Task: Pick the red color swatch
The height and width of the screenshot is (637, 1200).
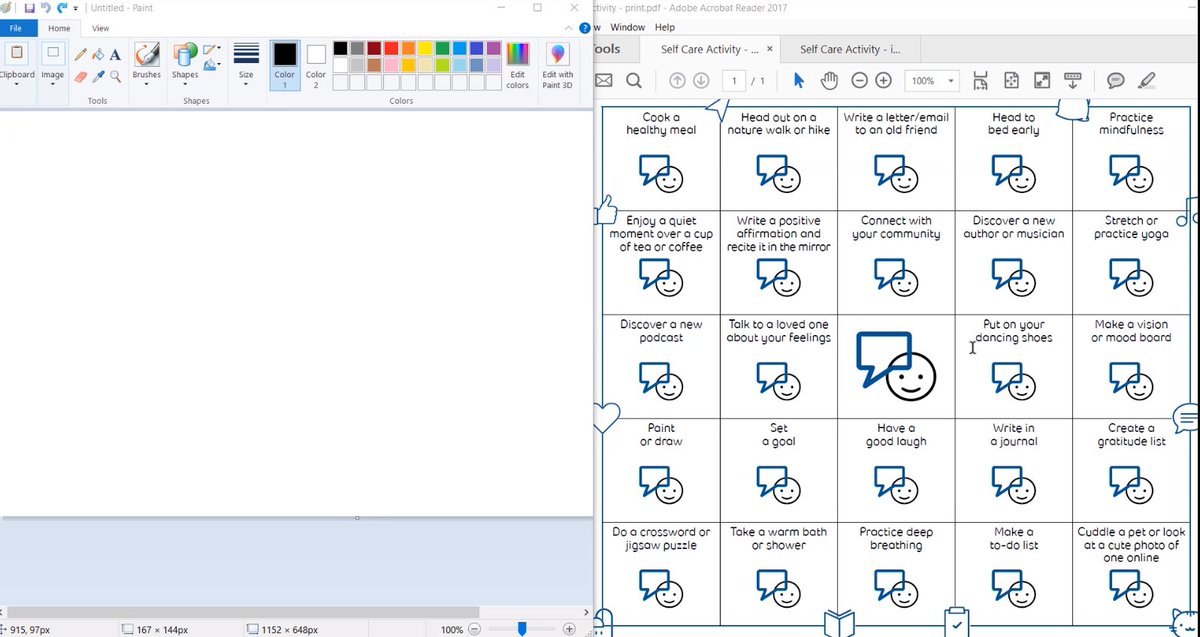Action: (x=390, y=48)
